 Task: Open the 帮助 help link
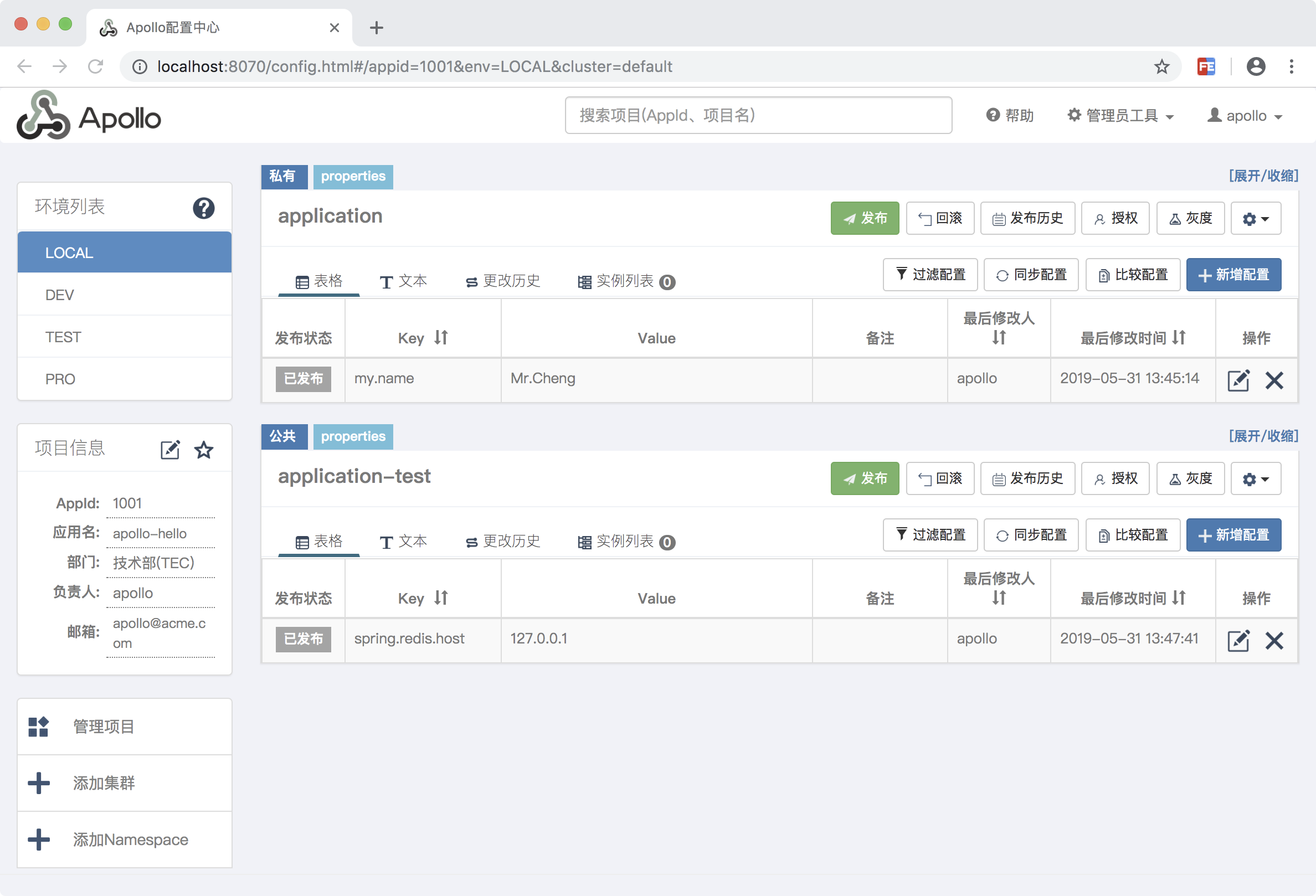1010,116
